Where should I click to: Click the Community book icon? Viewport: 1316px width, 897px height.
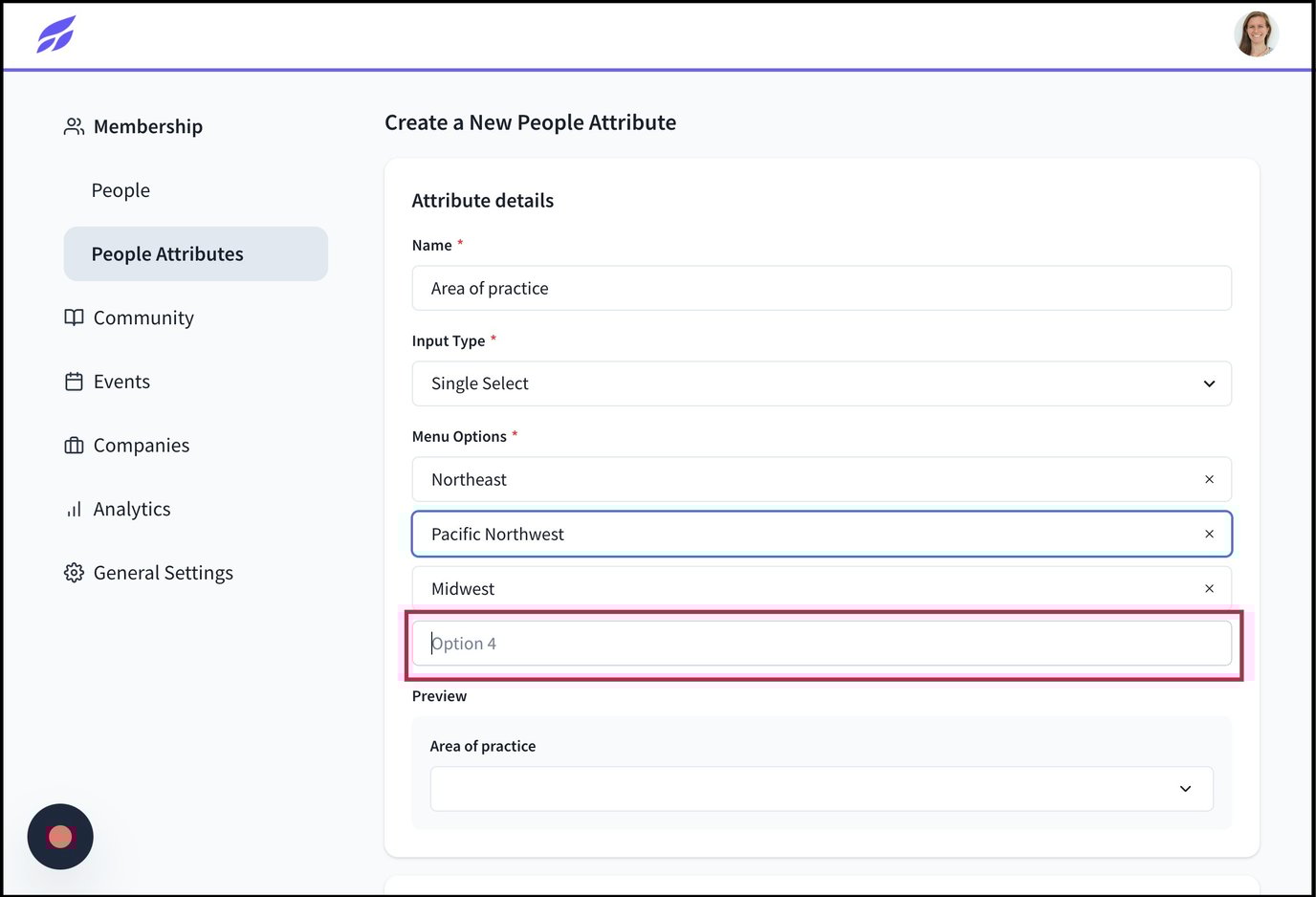(74, 317)
